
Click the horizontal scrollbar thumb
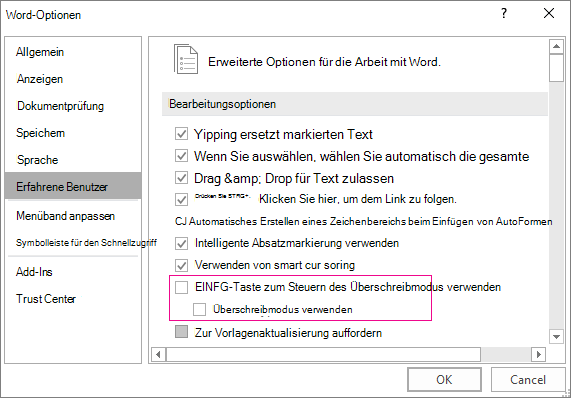point(323,354)
